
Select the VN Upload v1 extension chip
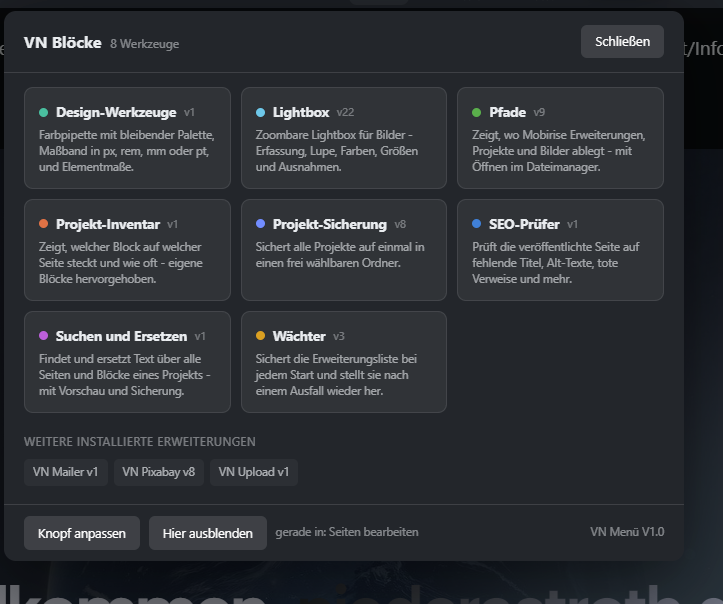coord(254,472)
